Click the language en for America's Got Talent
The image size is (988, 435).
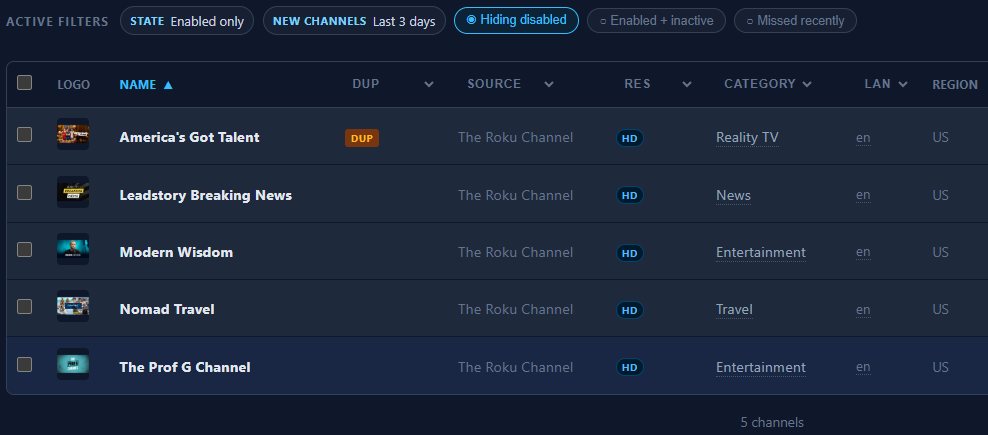pyautogui.click(x=863, y=137)
